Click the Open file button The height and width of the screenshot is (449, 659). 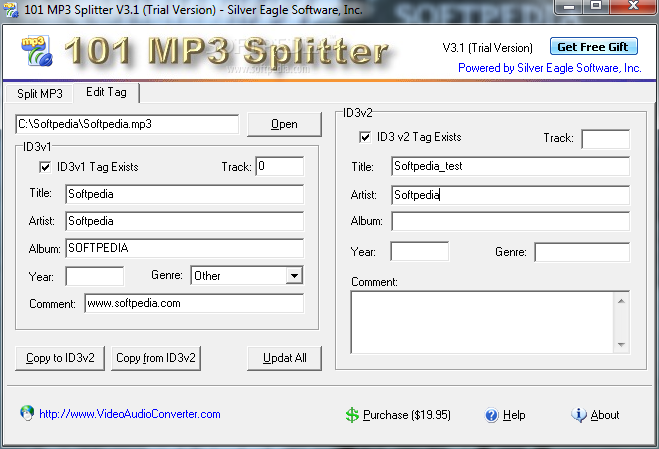(284, 124)
